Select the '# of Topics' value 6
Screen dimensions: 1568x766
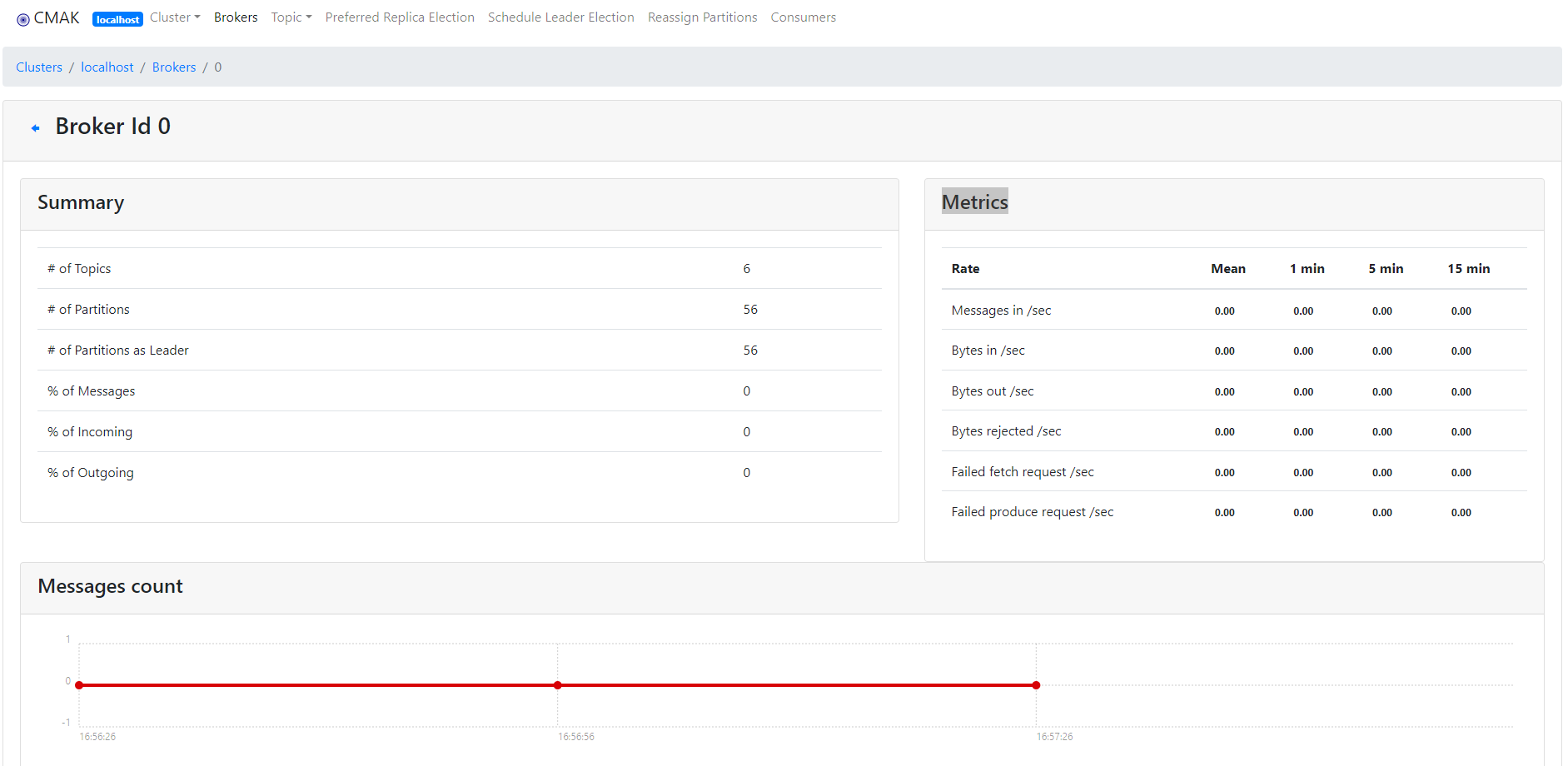coord(747,269)
